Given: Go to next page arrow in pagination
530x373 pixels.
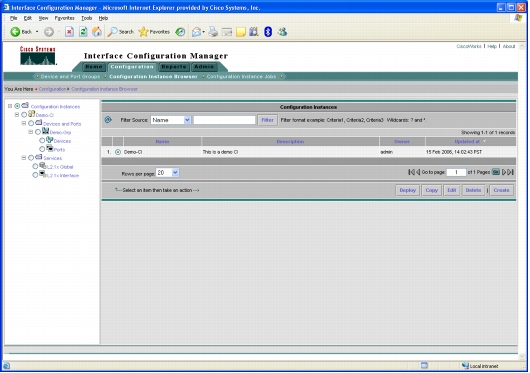Looking at the screenshot, I should [x=504, y=172].
